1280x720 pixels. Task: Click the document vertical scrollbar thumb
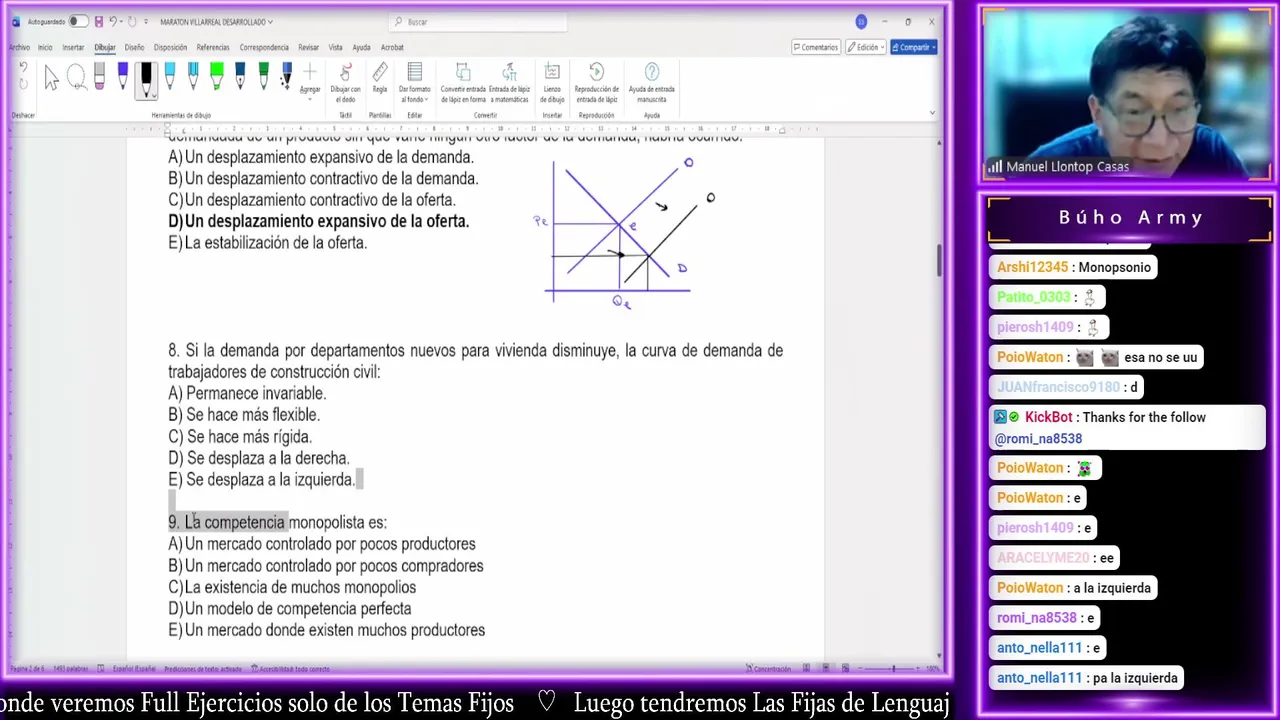[938, 261]
